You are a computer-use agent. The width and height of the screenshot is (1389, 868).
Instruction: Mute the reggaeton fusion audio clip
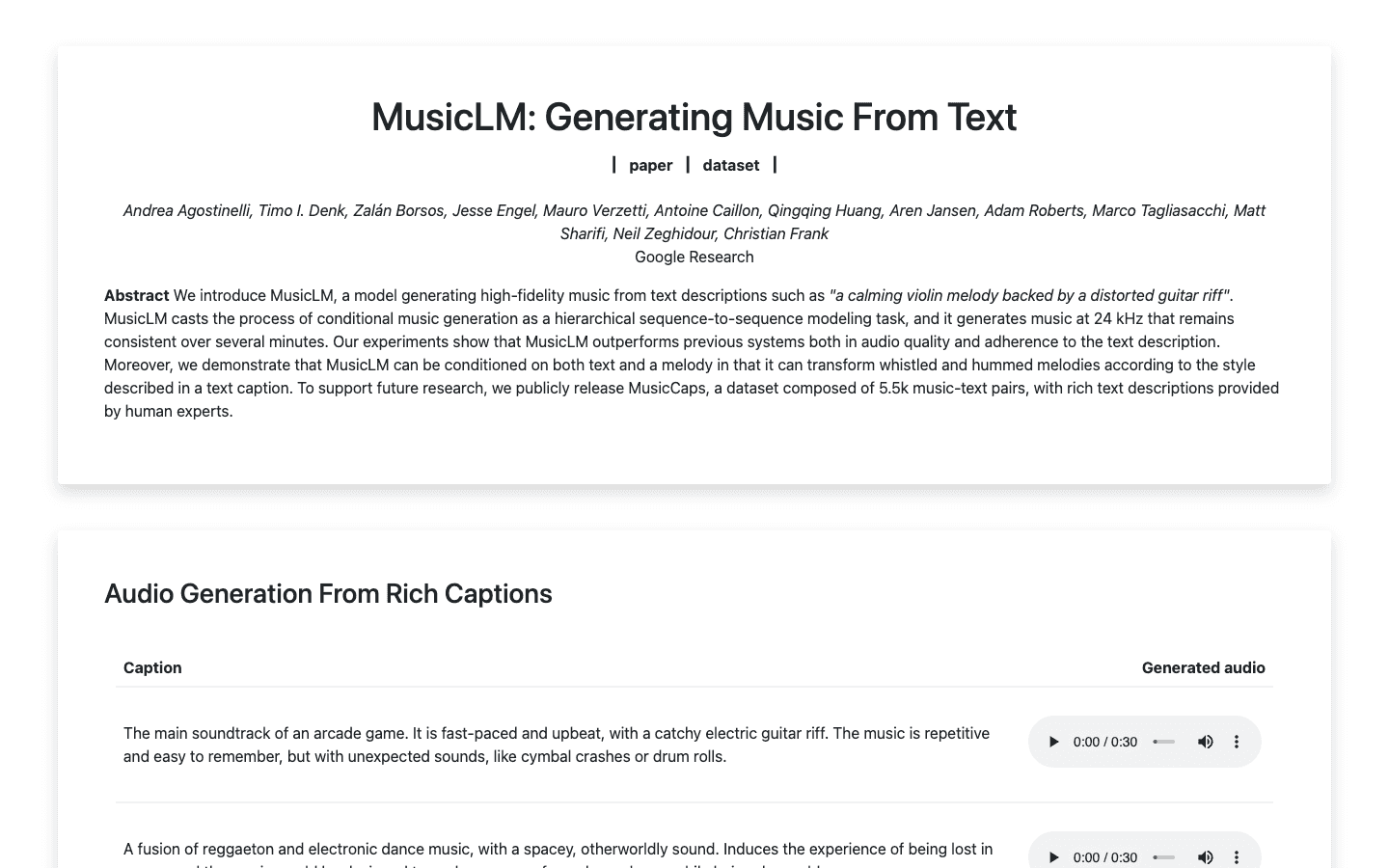click(1205, 856)
